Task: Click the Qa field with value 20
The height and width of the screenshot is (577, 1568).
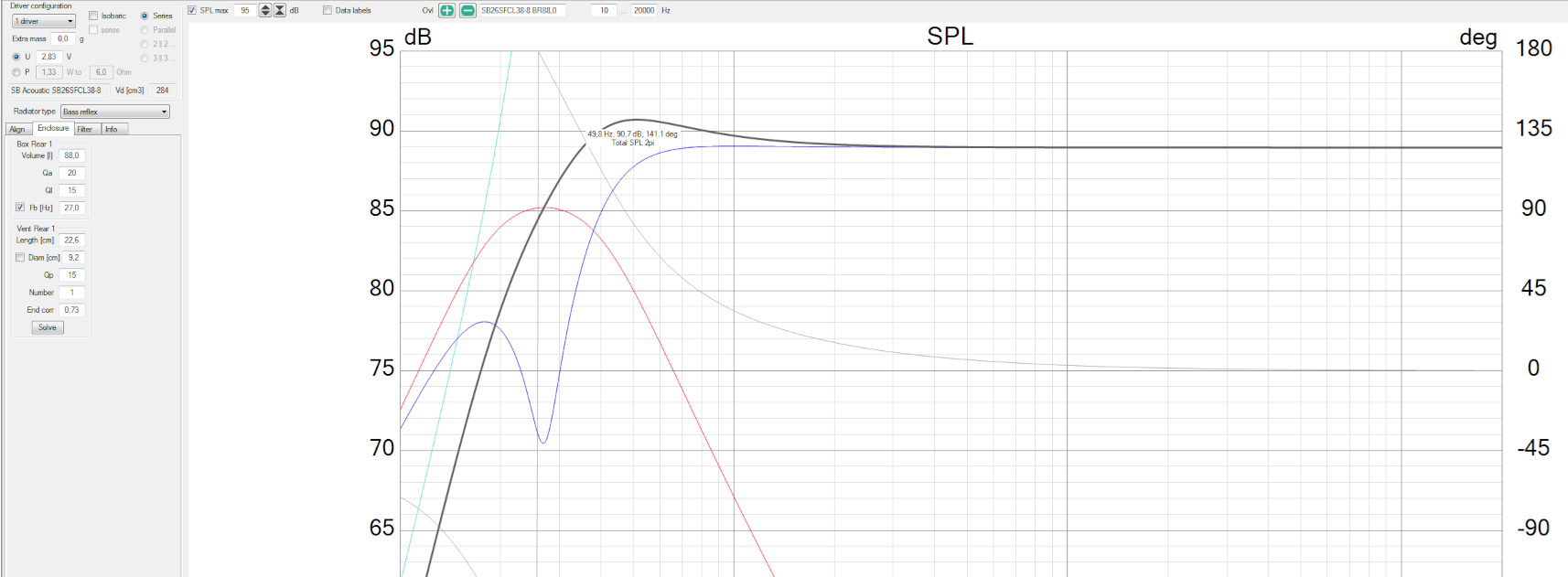Action: (71, 173)
